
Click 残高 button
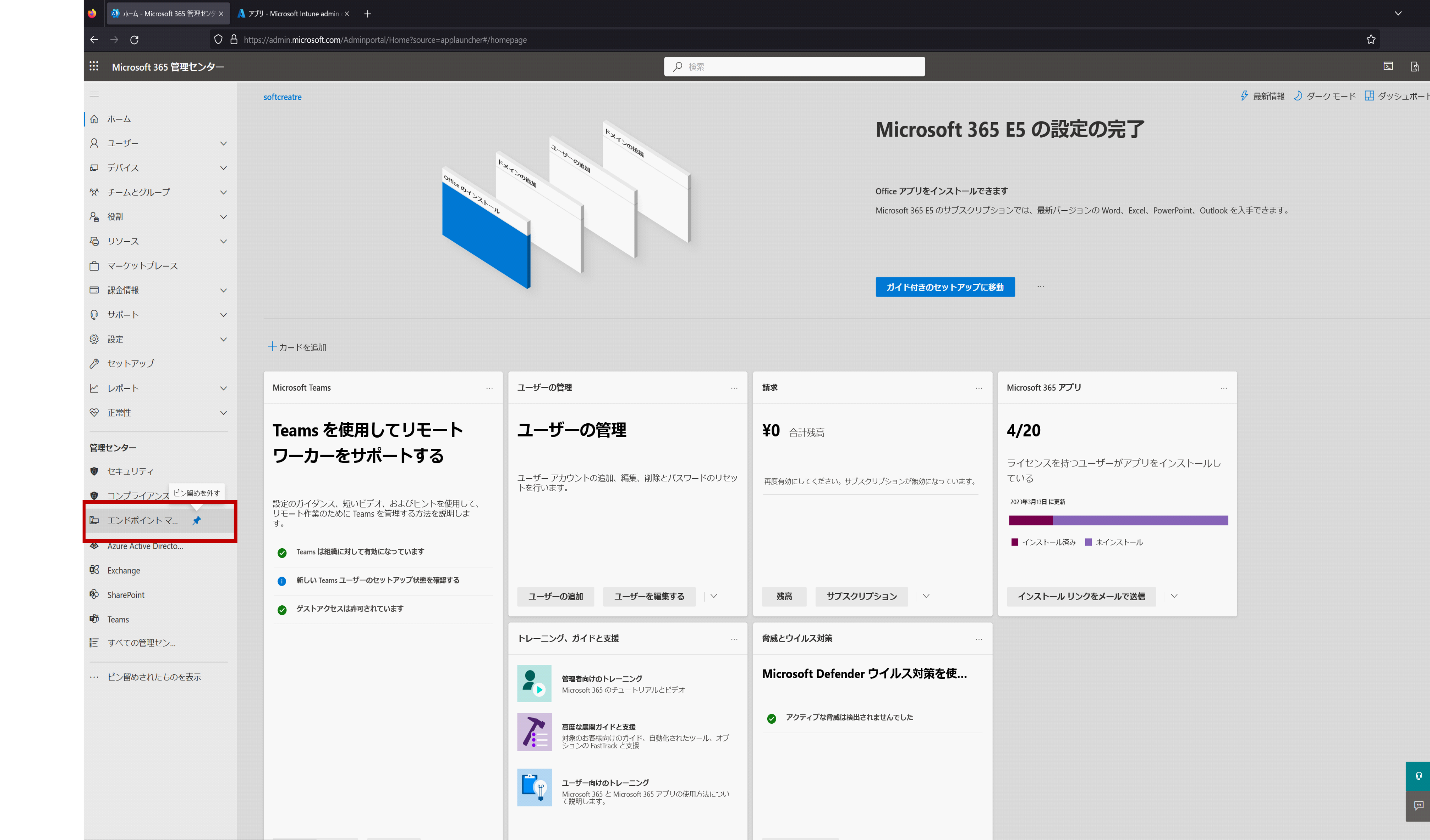[784, 597]
